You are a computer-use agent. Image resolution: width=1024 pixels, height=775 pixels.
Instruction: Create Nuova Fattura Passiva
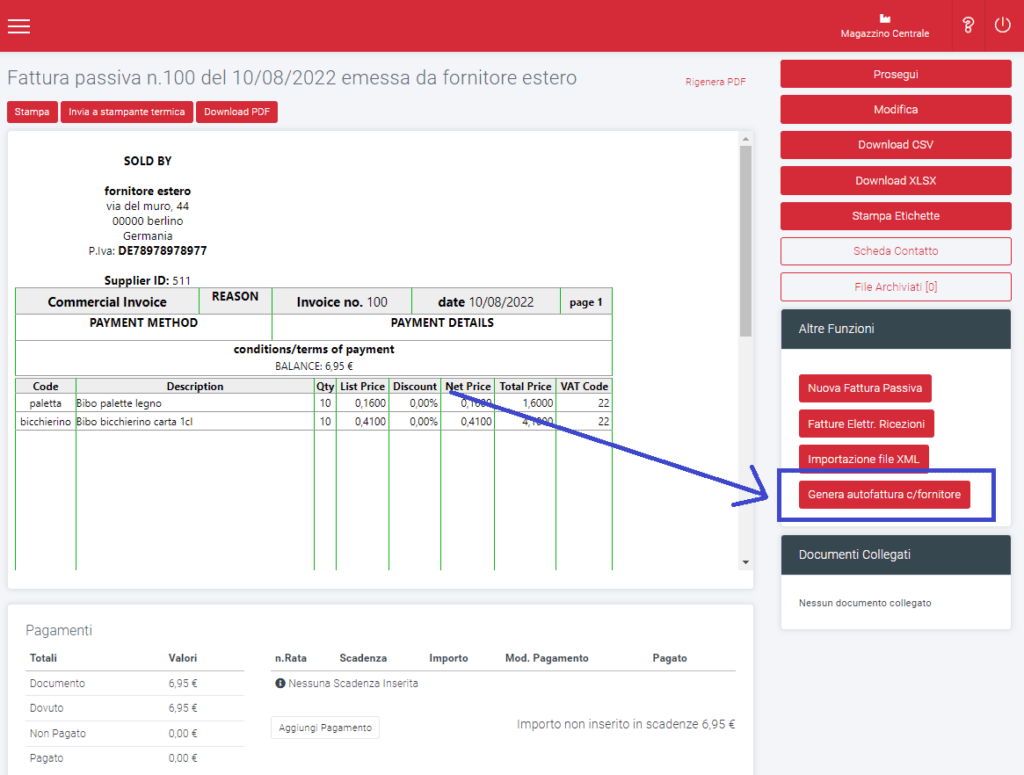tap(865, 388)
